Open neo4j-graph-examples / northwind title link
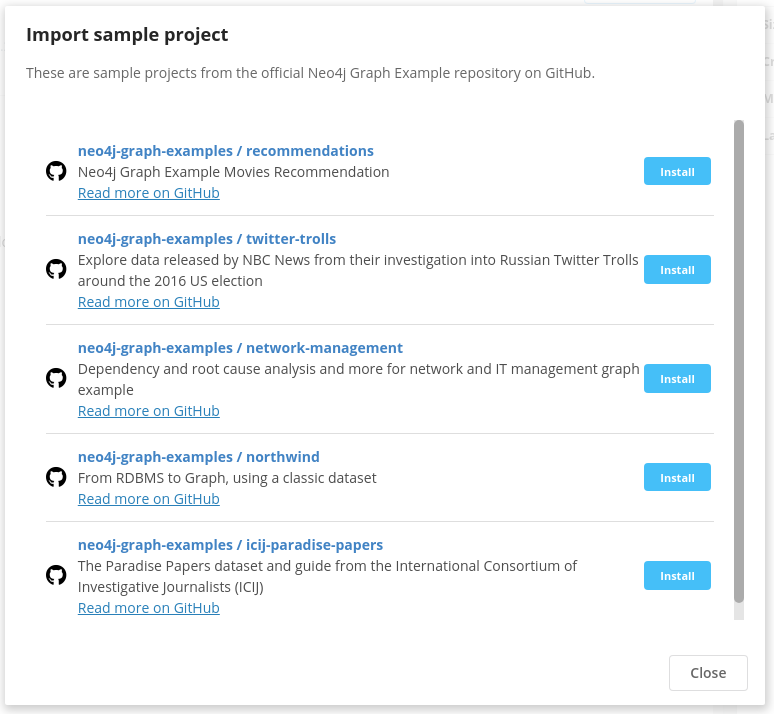 [x=198, y=457]
